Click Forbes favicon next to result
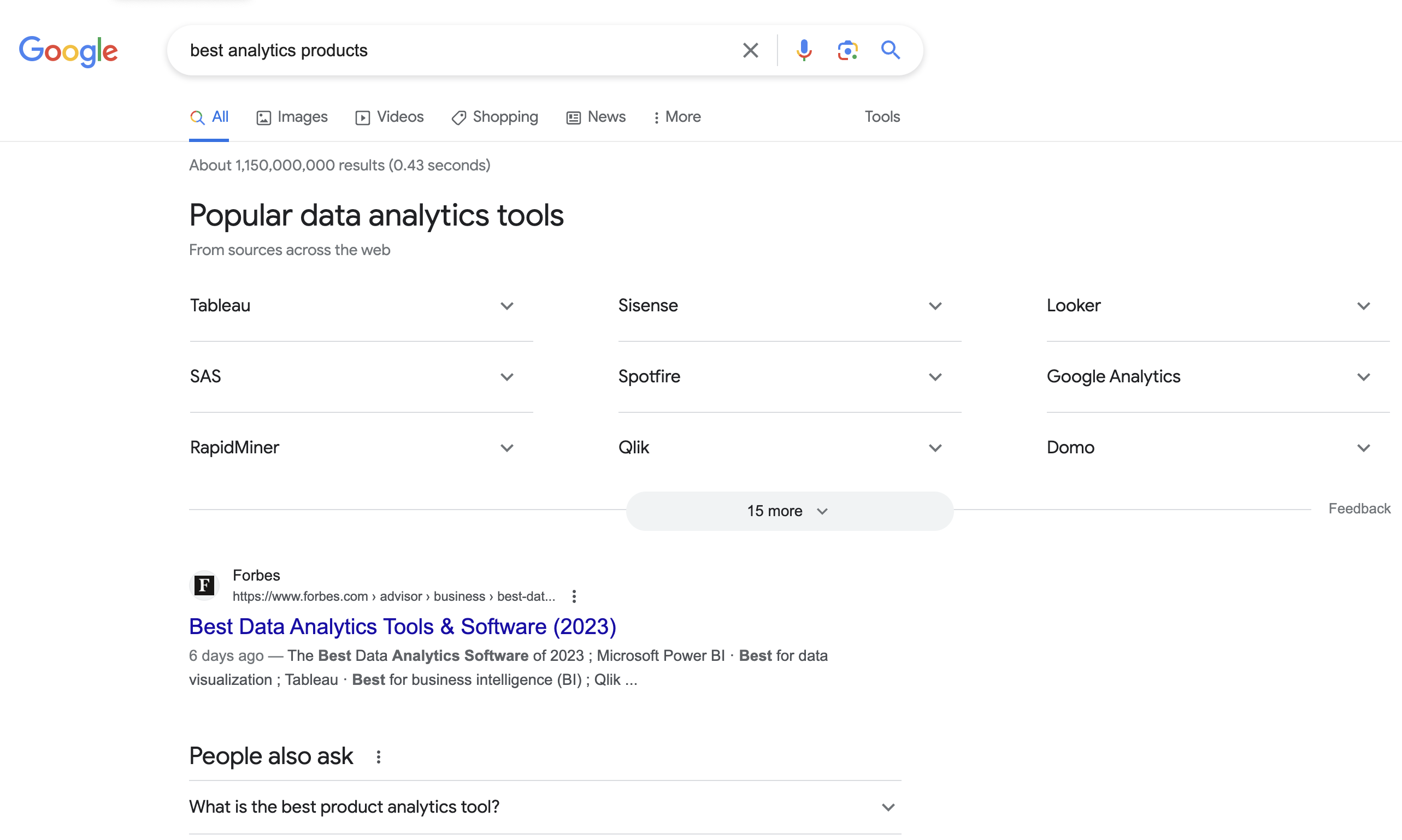 (204, 585)
